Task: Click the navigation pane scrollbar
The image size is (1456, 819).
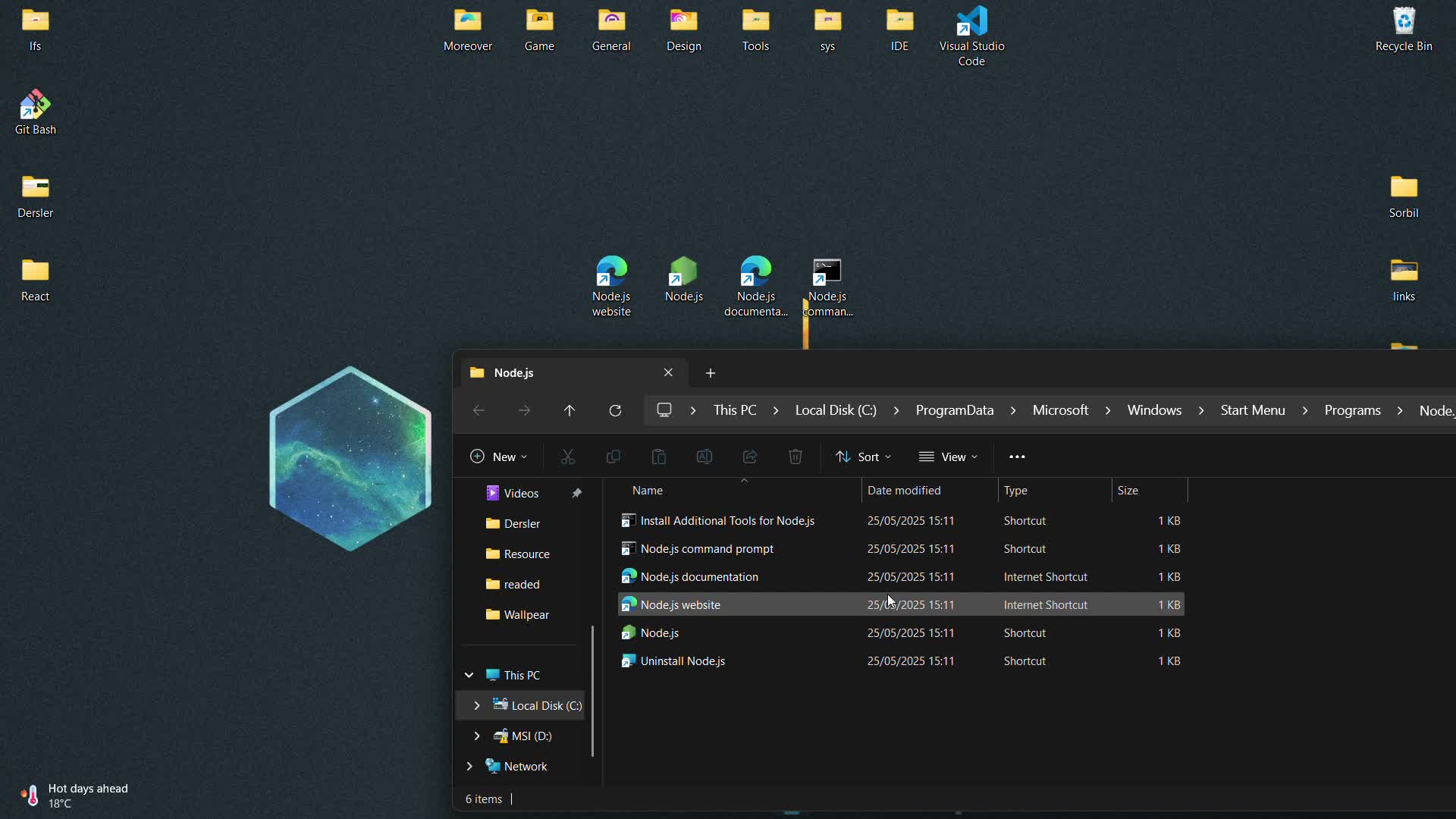Action: point(592,691)
